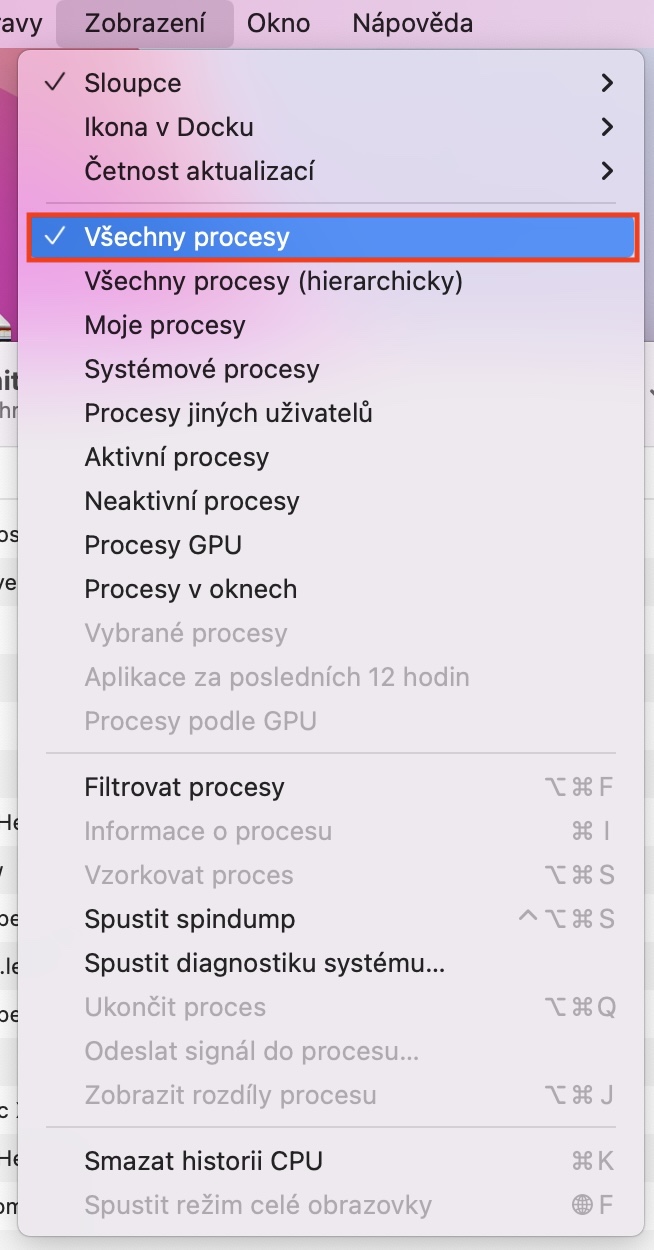Open the Okno menu
654x1250 pixels.
click(278, 22)
